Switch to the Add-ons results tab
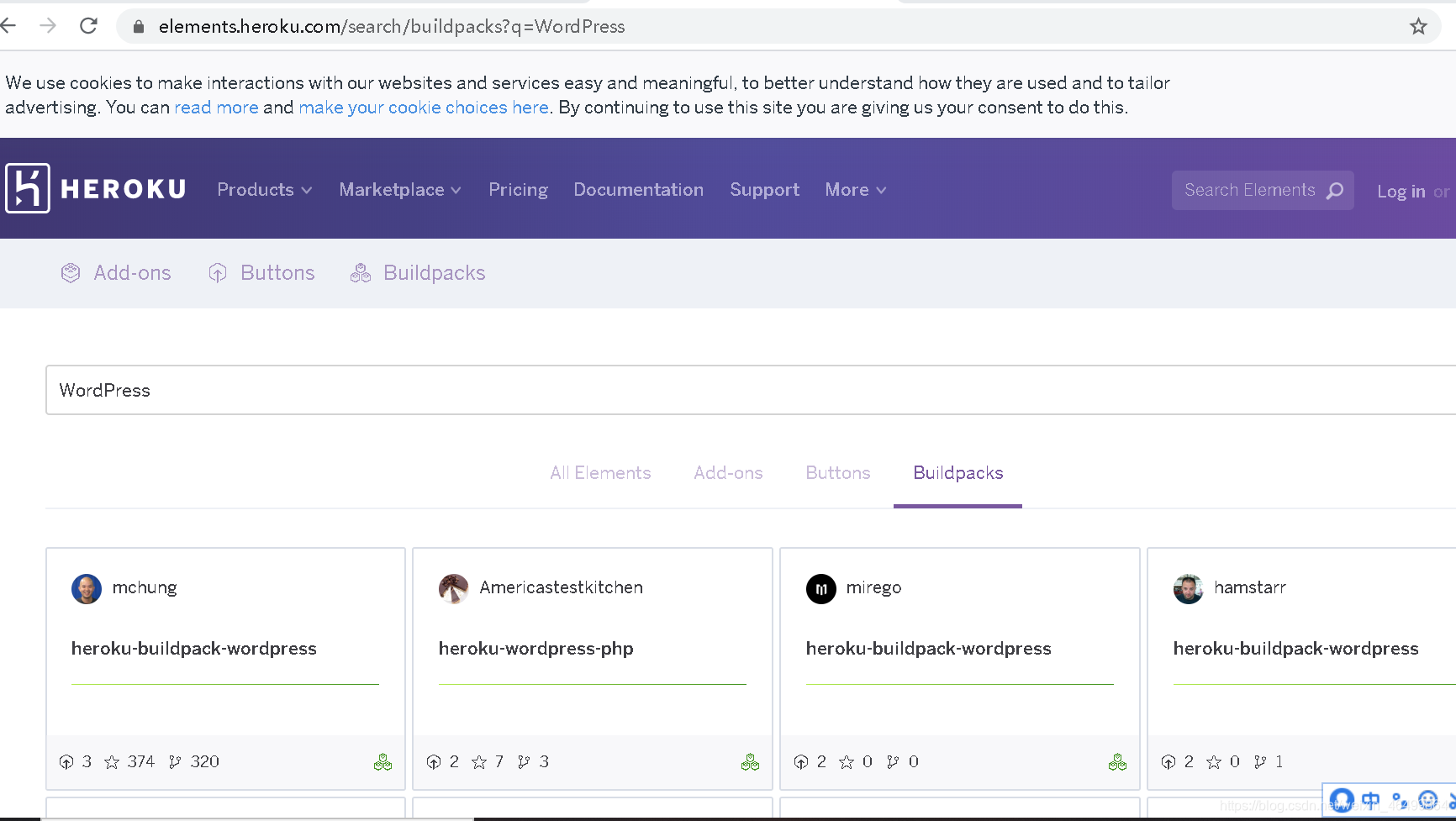 728,473
